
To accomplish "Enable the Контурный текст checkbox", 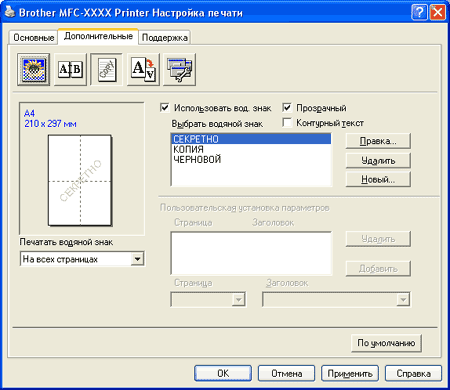I will pyautogui.click(x=287, y=123).
